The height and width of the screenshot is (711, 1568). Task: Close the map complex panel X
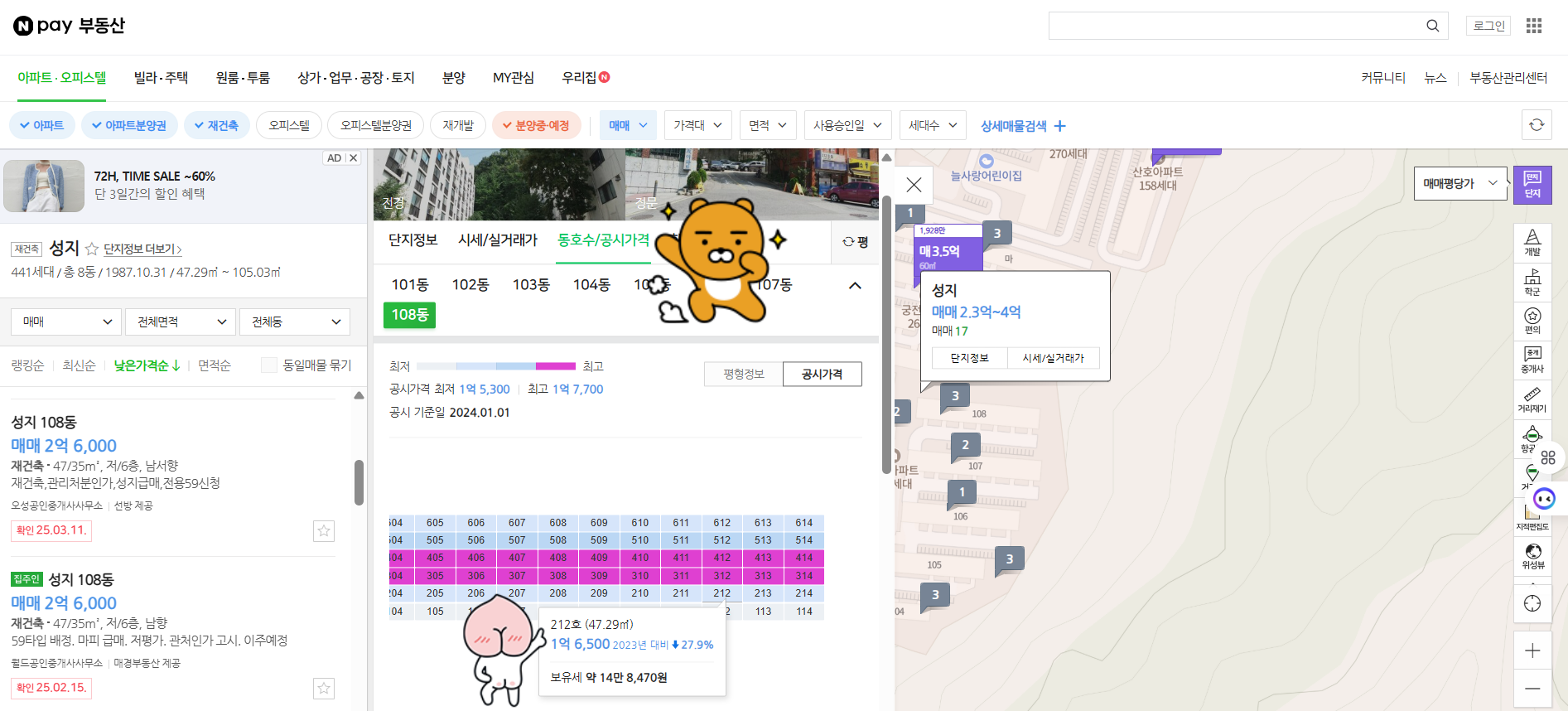point(914,185)
